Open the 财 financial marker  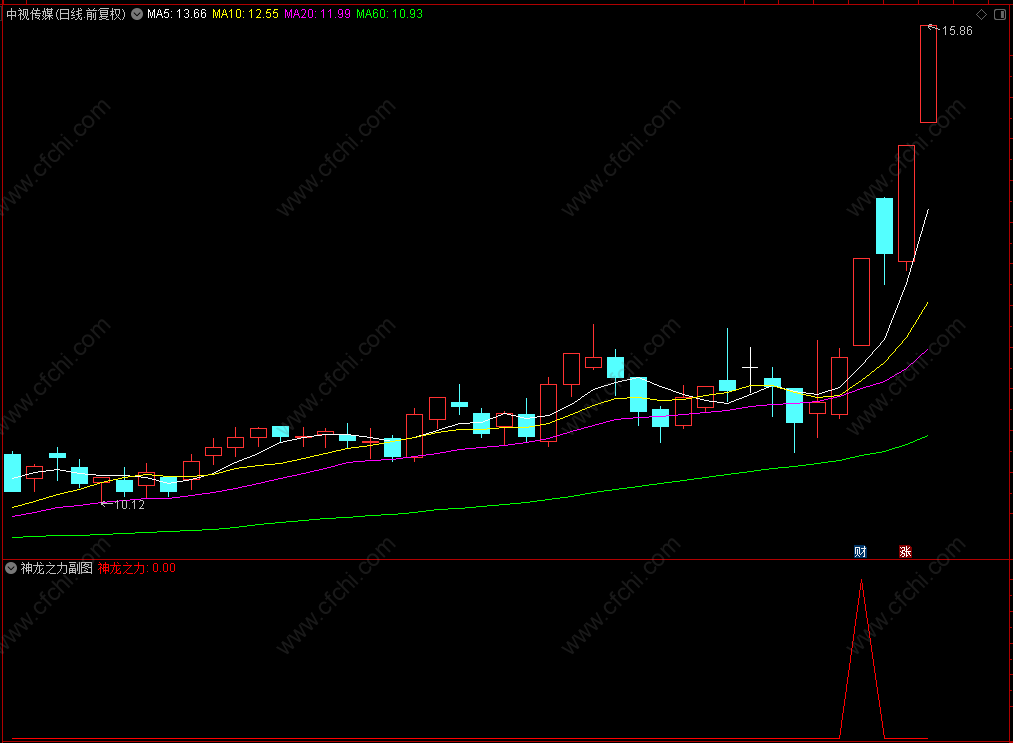click(x=860, y=552)
